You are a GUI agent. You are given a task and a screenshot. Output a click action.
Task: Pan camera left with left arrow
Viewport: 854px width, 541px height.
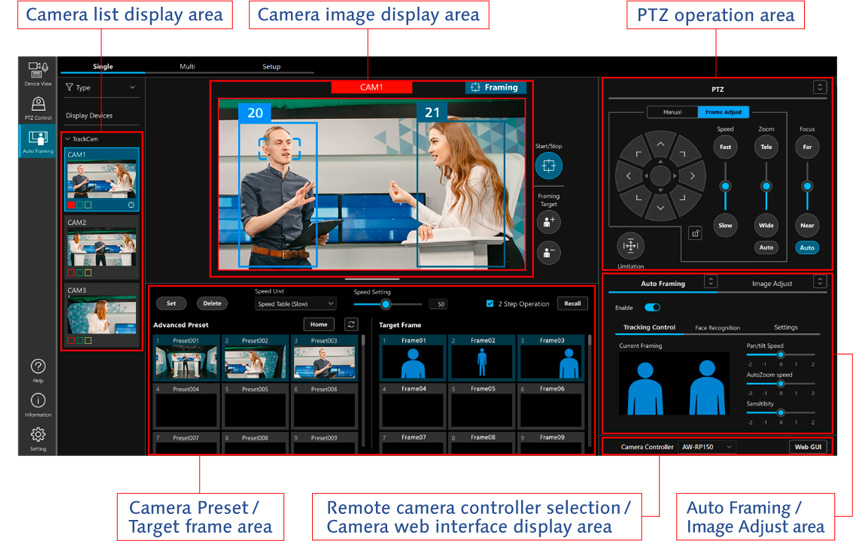tap(629, 176)
